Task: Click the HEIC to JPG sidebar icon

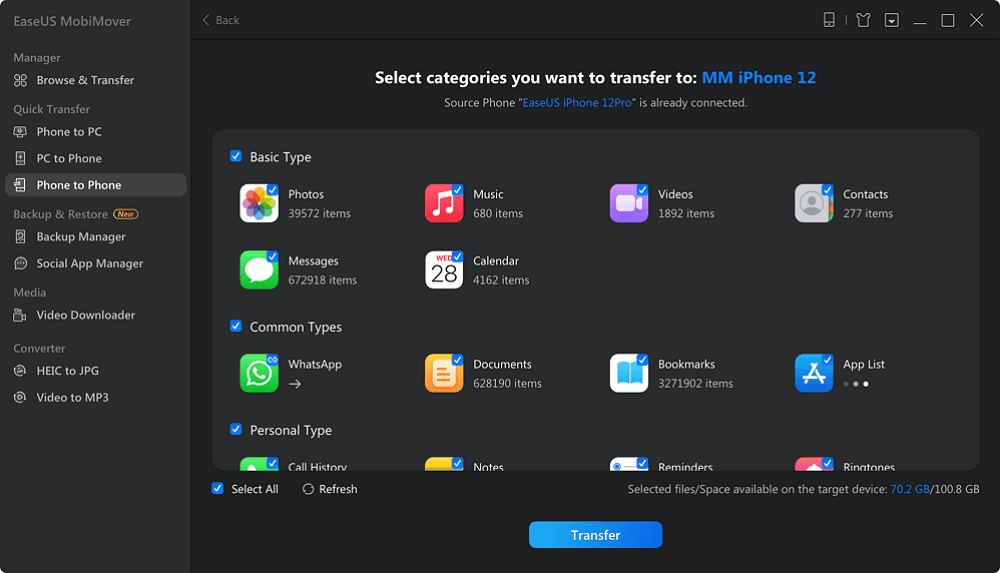Action: coord(20,371)
